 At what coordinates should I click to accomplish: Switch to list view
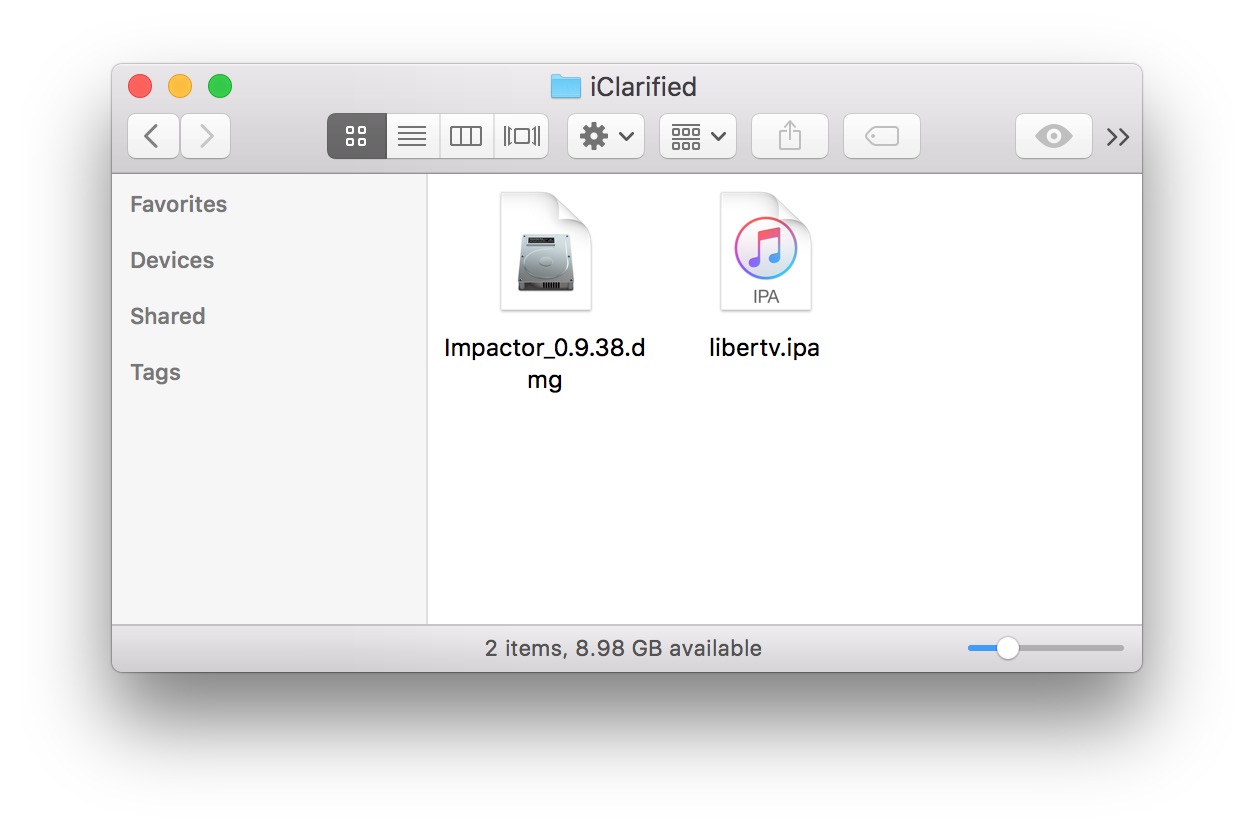tap(412, 136)
